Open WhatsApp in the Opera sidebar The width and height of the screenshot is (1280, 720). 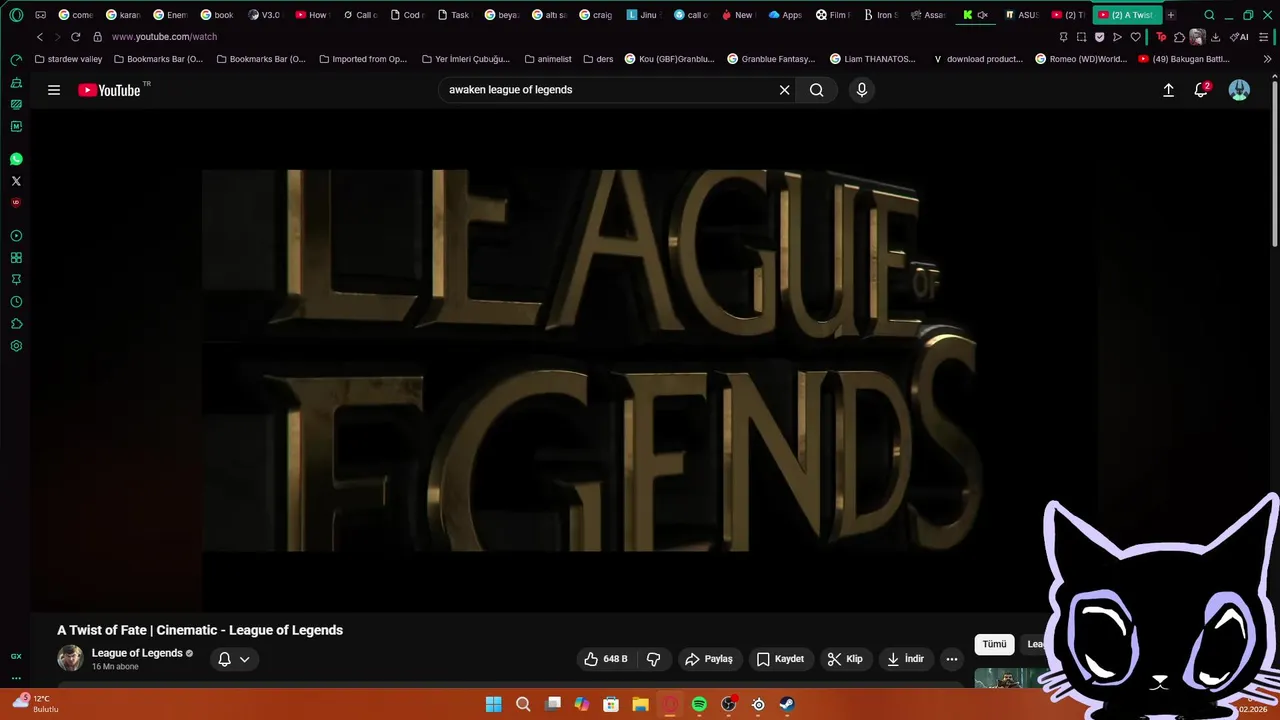click(x=16, y=159)
